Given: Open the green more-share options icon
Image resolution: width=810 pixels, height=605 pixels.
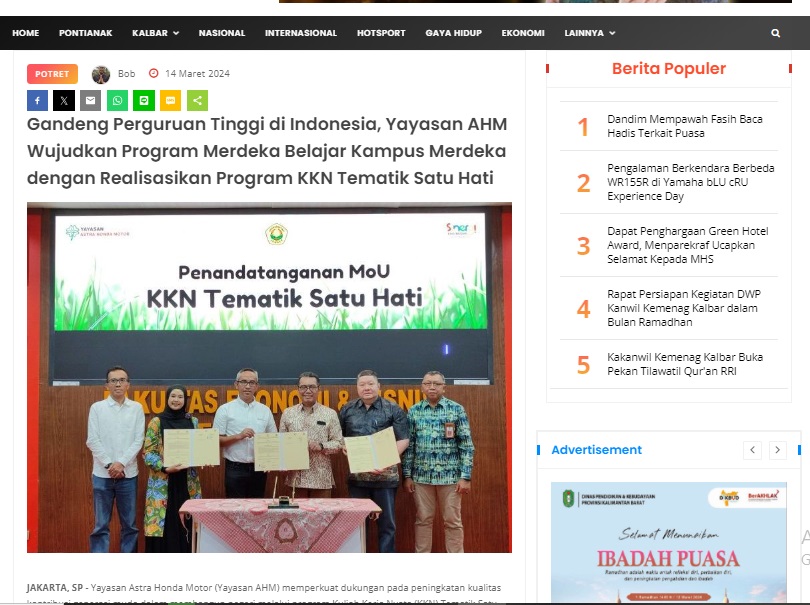Looking at the screenshot, I should 197,101.
